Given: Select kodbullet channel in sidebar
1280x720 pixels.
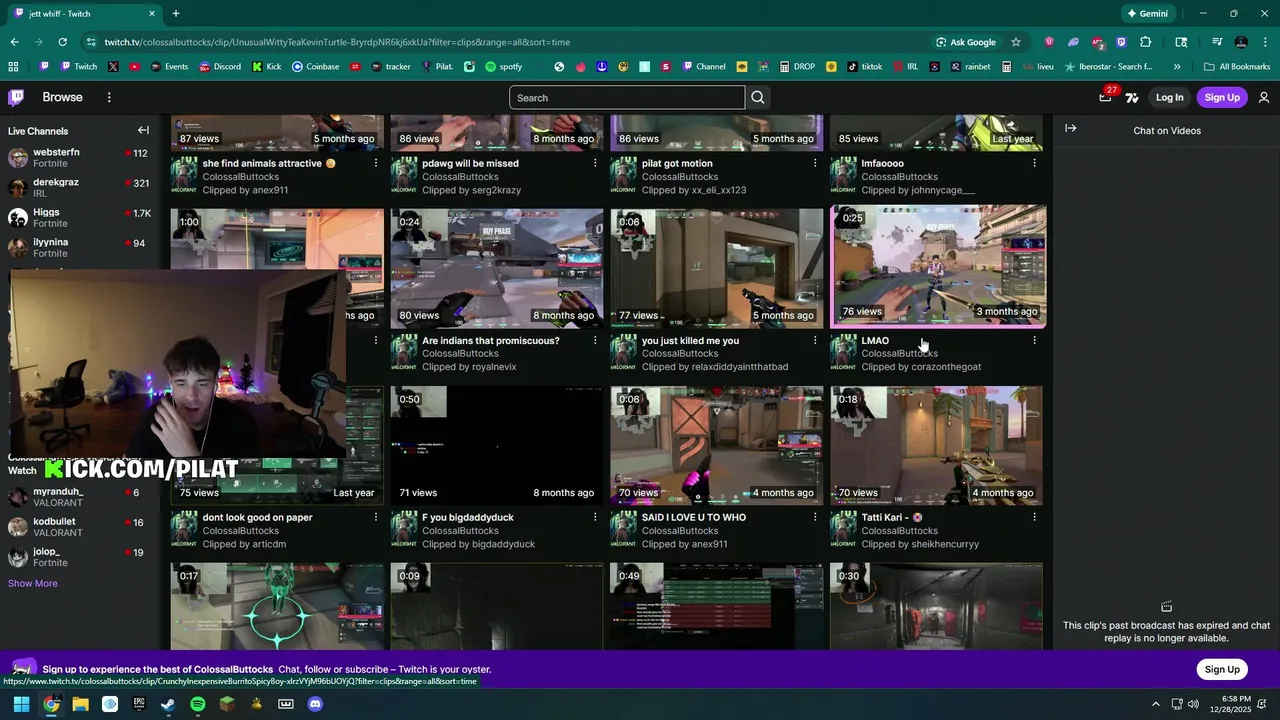Looking at the screenshot, I should (x=78, y=527).
